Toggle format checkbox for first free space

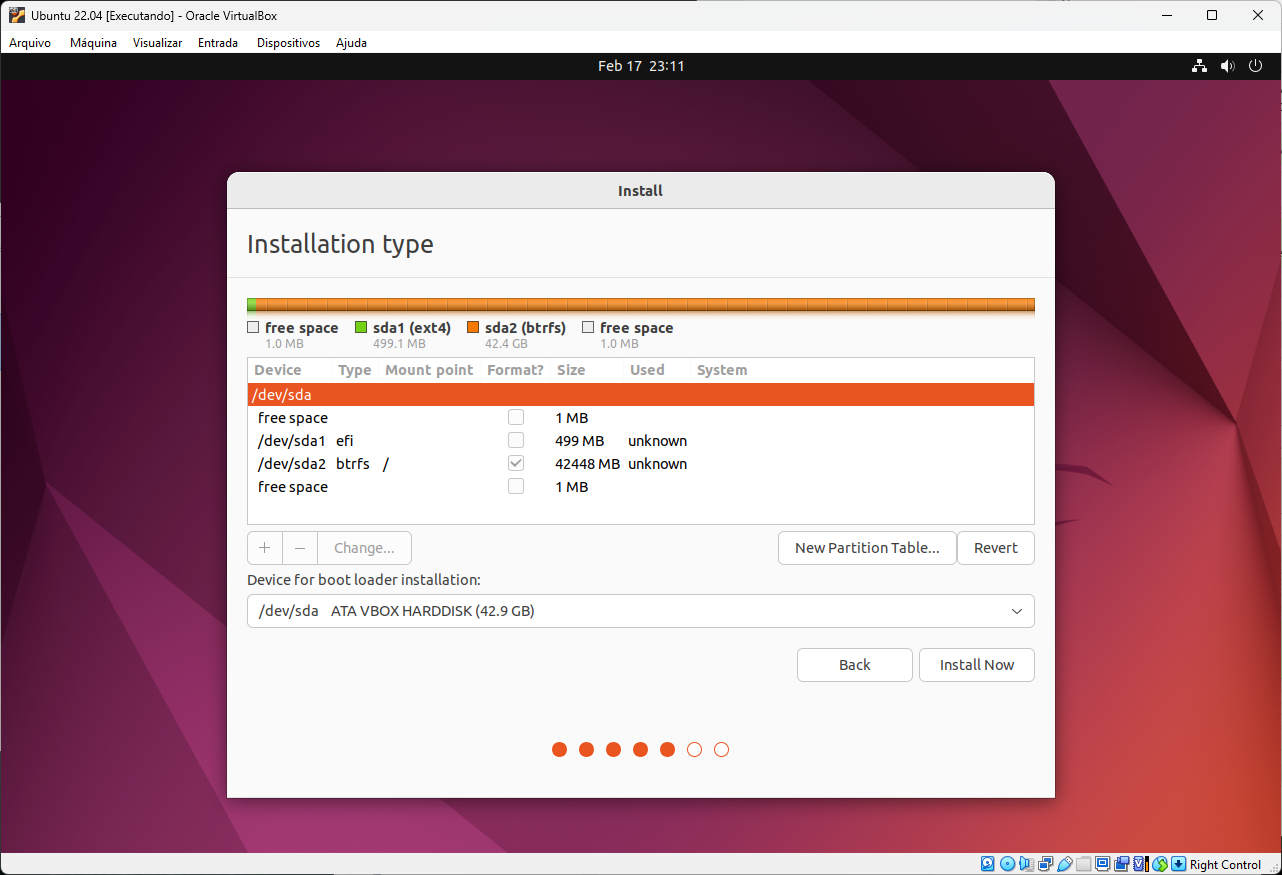[x=516, y=418]
